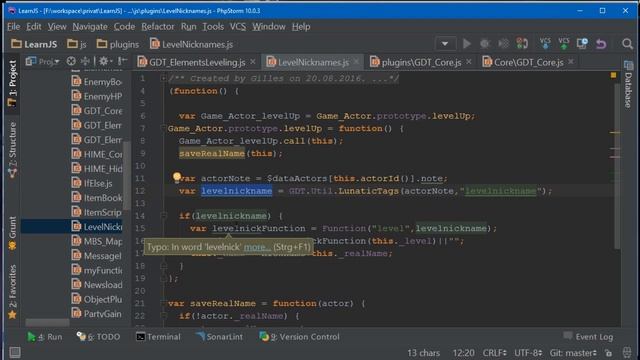Collapse levelUp function fold marker
Image resolution: width=640 pixels, height=360 pixels.
coord(164,129)
